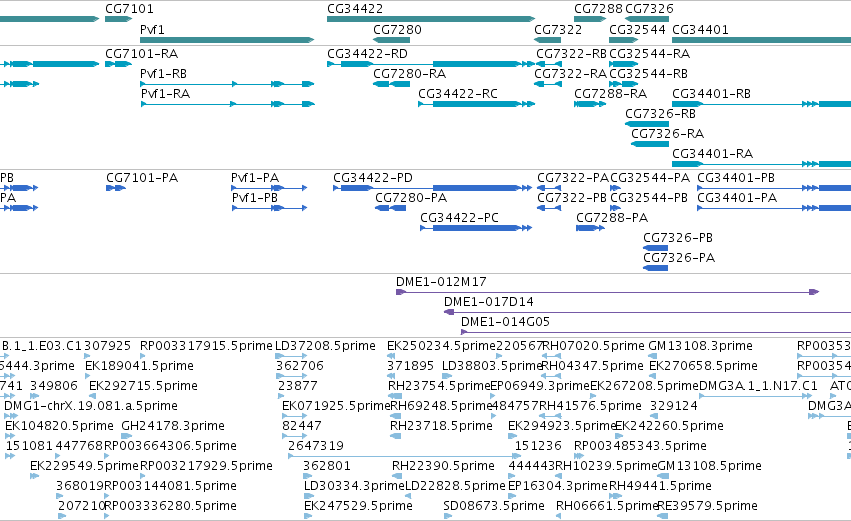Click the Pvf1-RA transcript label
Image resolution: width=851 pixels, height=521 pixels.
point(166,94)
